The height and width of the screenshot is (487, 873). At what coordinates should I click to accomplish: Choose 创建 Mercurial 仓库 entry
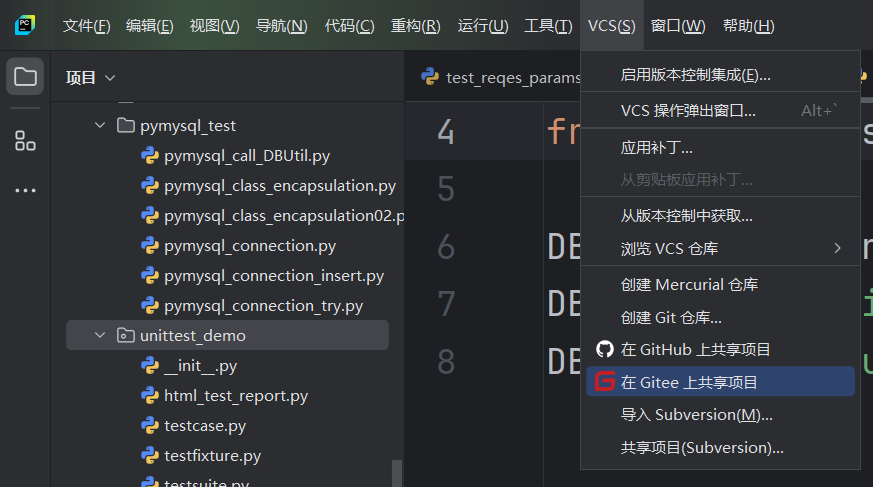coord(720,285)
